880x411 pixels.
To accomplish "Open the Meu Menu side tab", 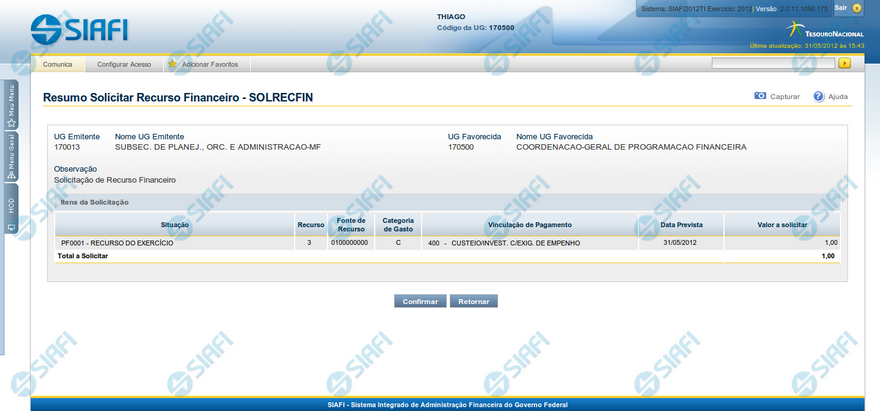I will [10, 104].
